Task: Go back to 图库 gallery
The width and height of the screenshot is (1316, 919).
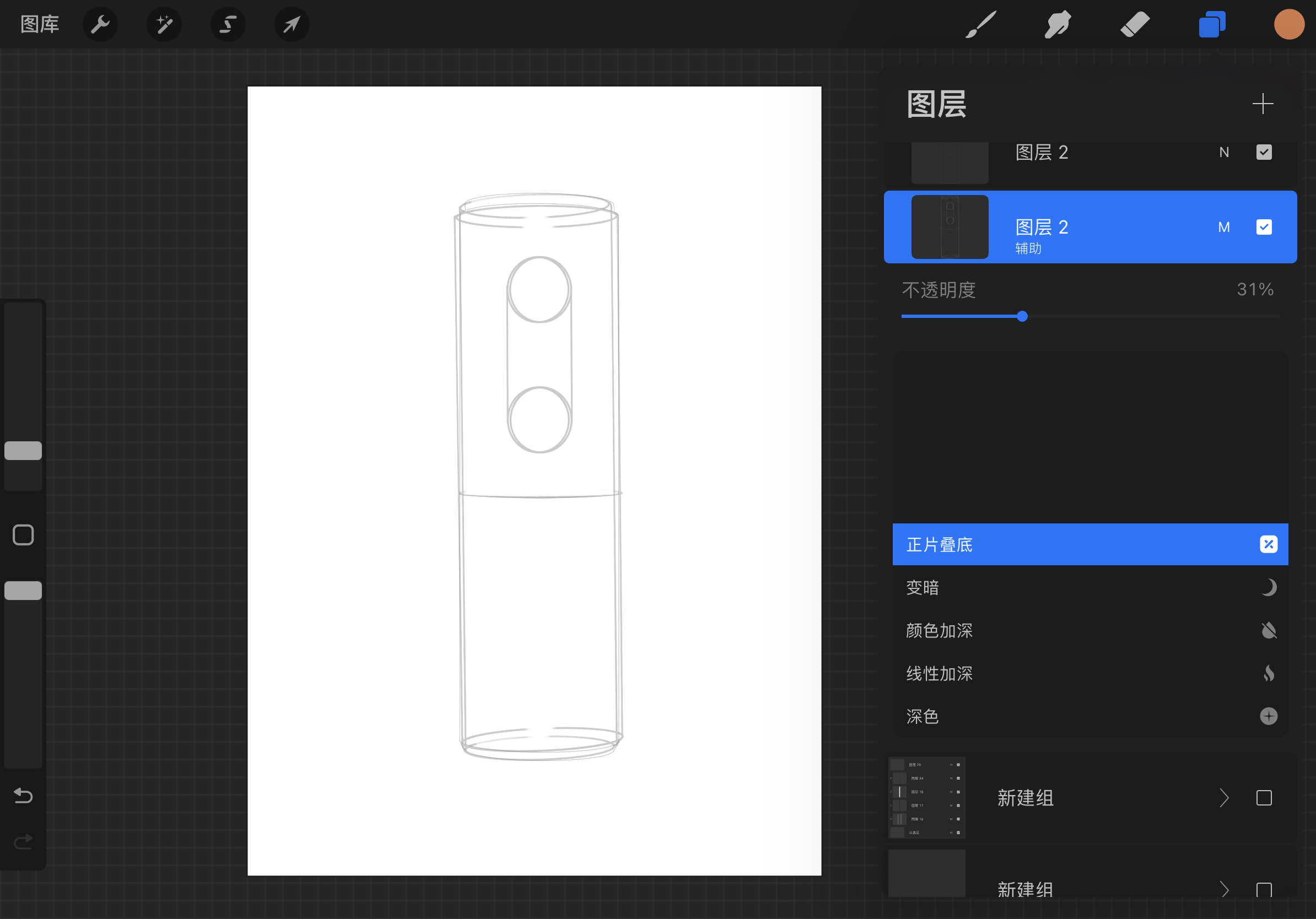Action: click(40, 24)
